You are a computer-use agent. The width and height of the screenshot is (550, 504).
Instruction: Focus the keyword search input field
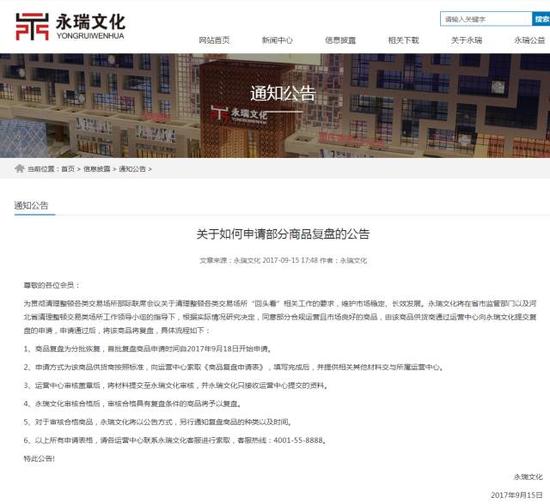[x=486, y=19]
